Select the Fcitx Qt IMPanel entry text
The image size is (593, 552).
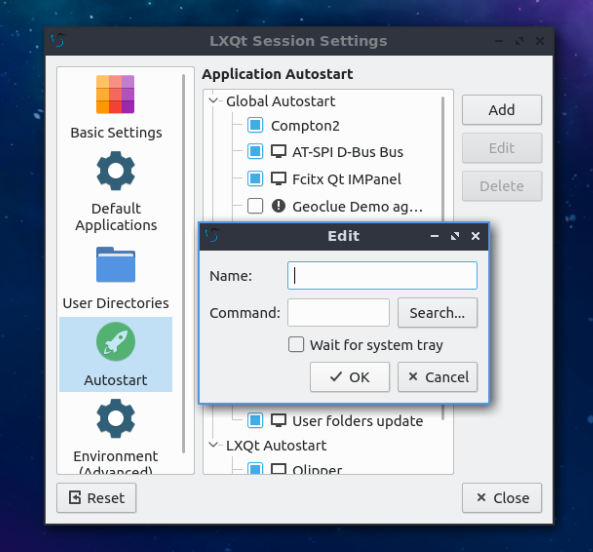click(x=346, y=179)
